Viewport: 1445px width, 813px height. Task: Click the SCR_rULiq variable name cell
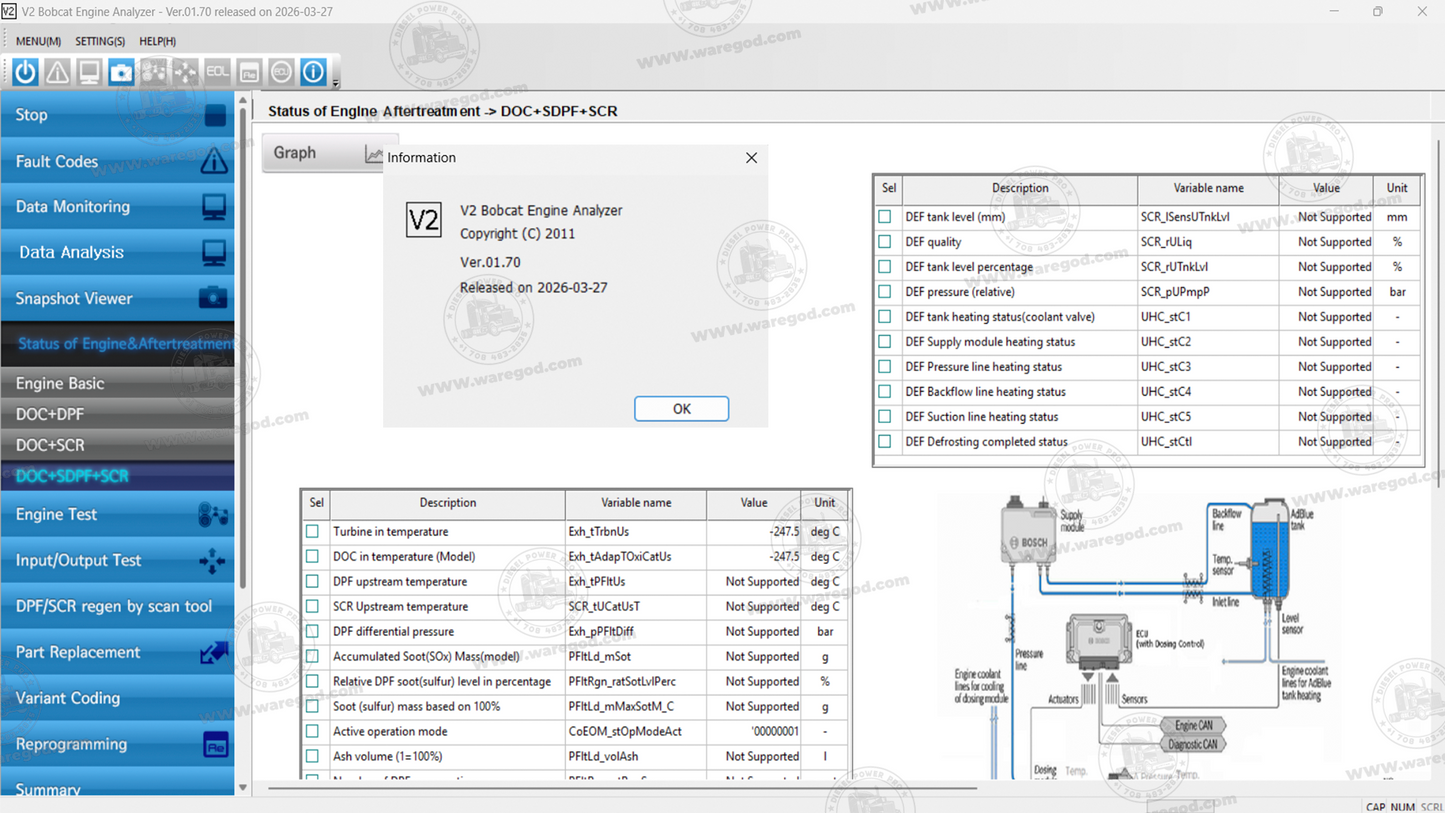pos(1208,242)
